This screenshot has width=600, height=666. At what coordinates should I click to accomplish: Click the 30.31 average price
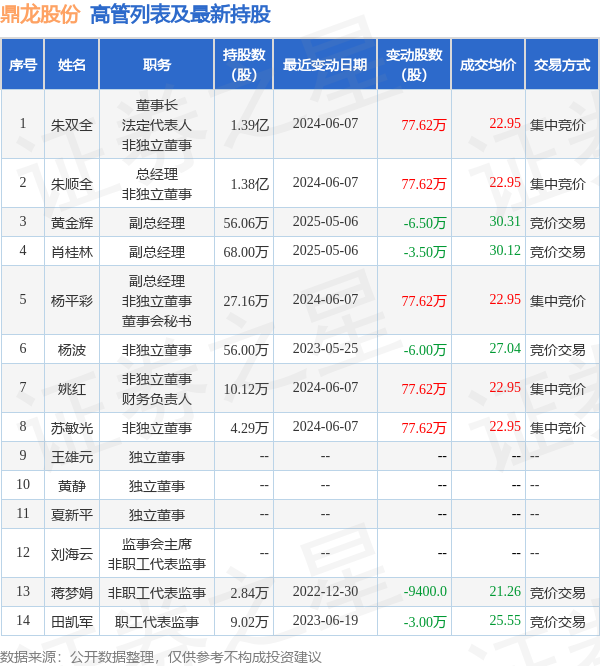tap(505, 221)
